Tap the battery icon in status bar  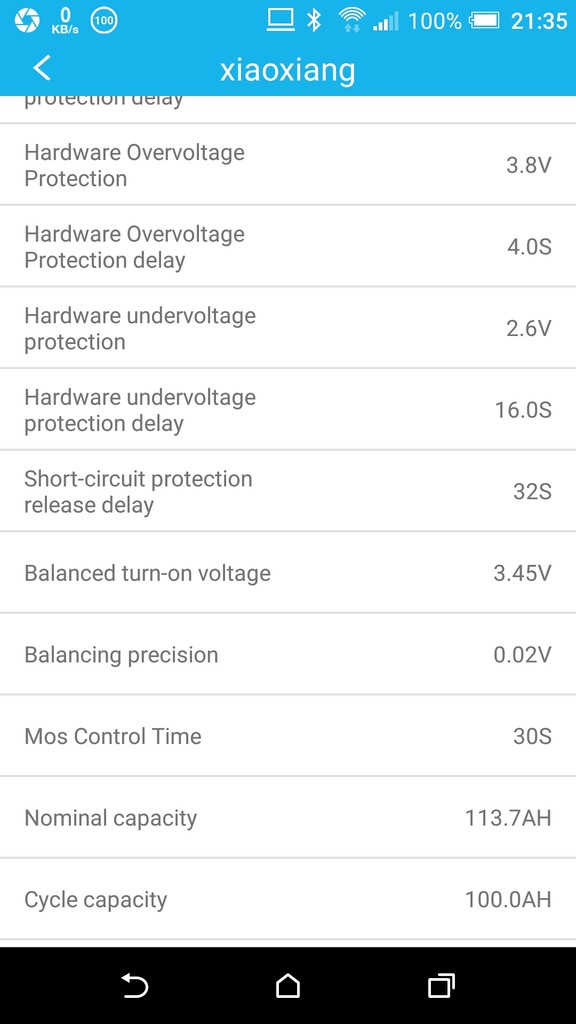point(484,21)
